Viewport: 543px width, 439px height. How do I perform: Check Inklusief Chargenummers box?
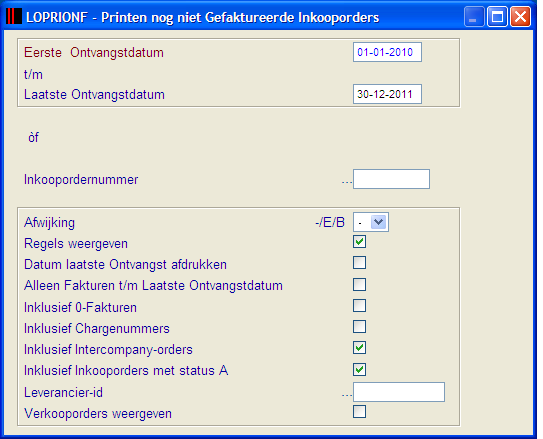click(359, 326)
